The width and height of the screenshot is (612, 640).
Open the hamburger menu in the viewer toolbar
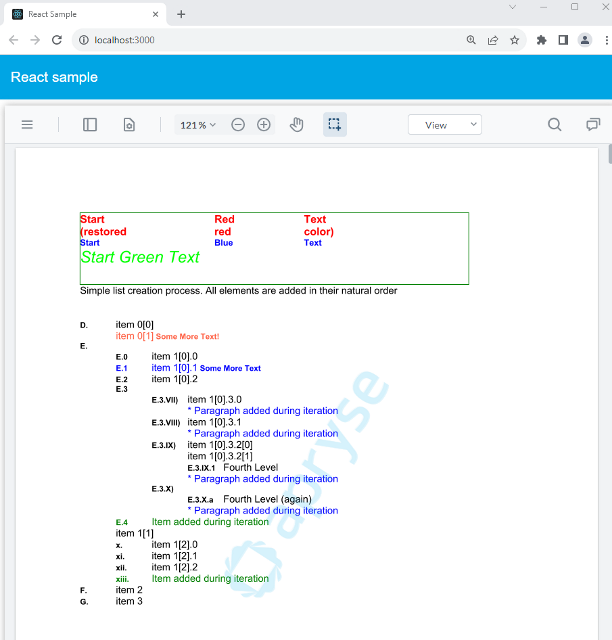tap(27, 124)
